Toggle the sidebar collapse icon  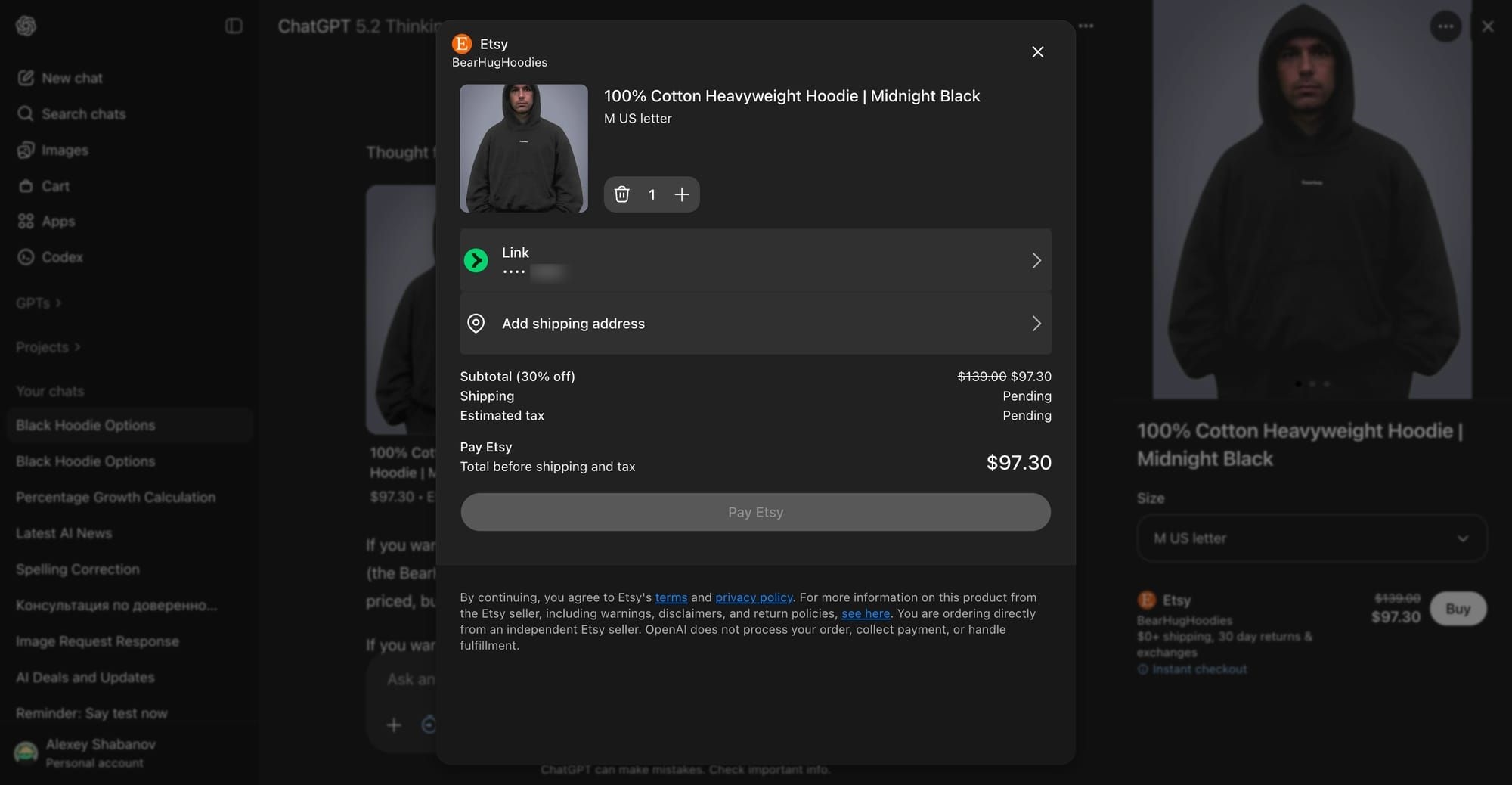pyautogui.click(x=234, y=26)
